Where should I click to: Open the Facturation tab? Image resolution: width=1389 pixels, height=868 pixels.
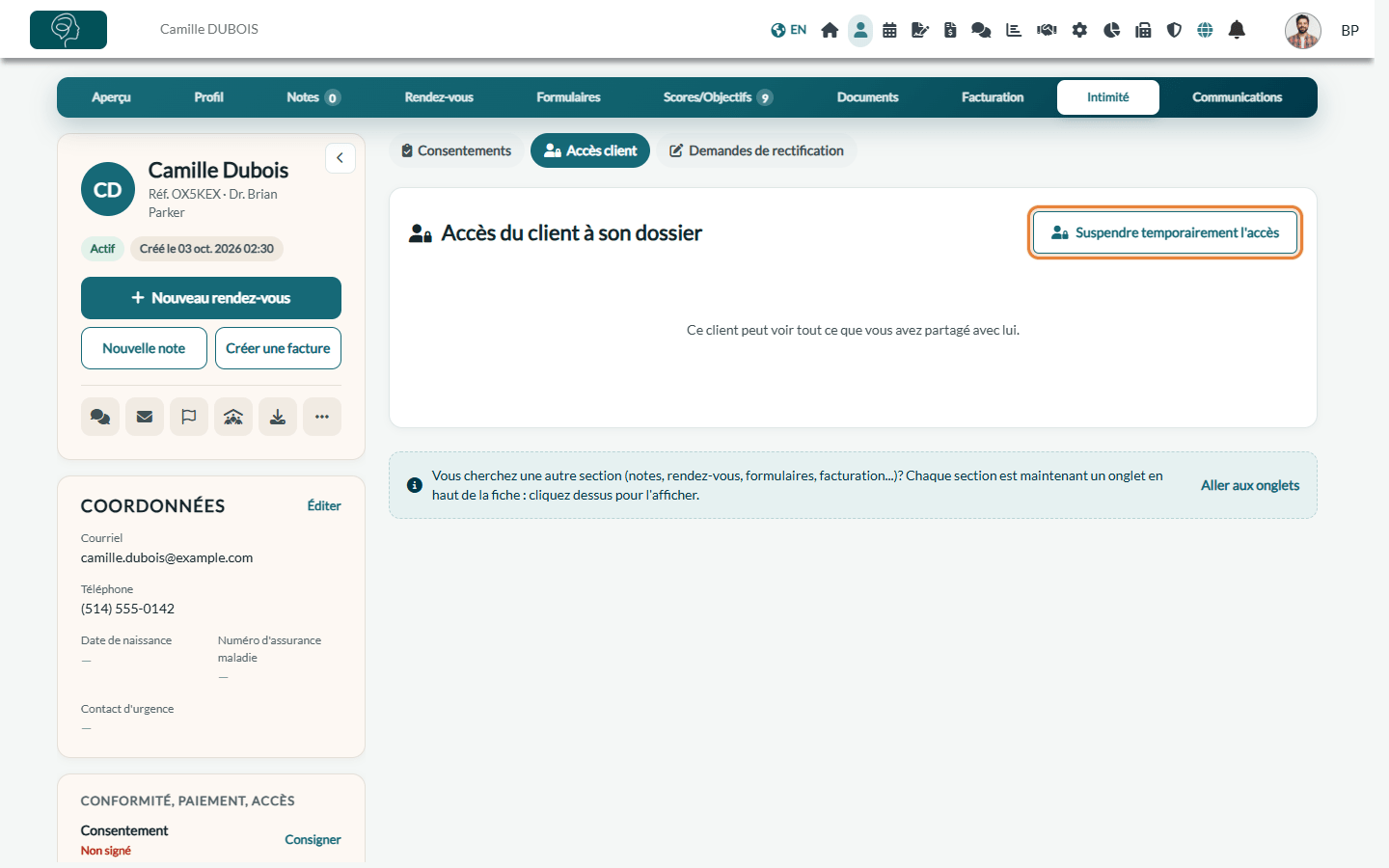coord(993,97)
